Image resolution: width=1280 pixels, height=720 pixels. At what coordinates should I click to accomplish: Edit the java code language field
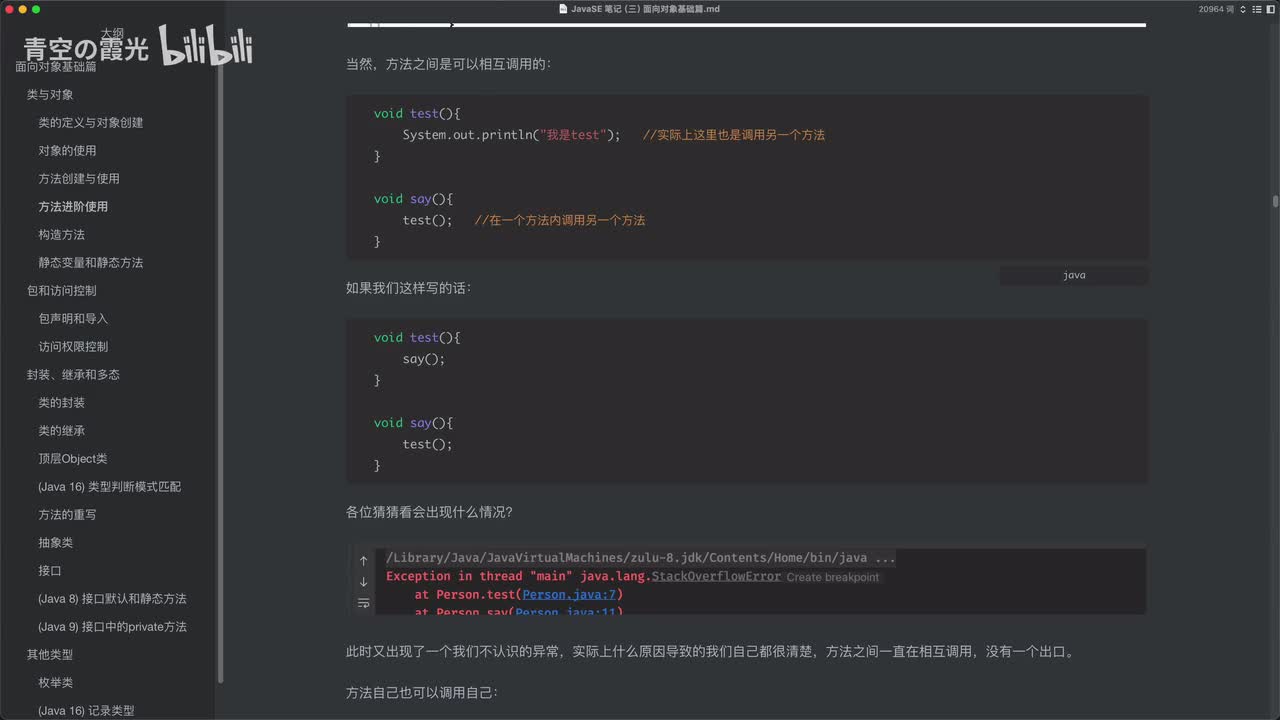(1074, 275)
